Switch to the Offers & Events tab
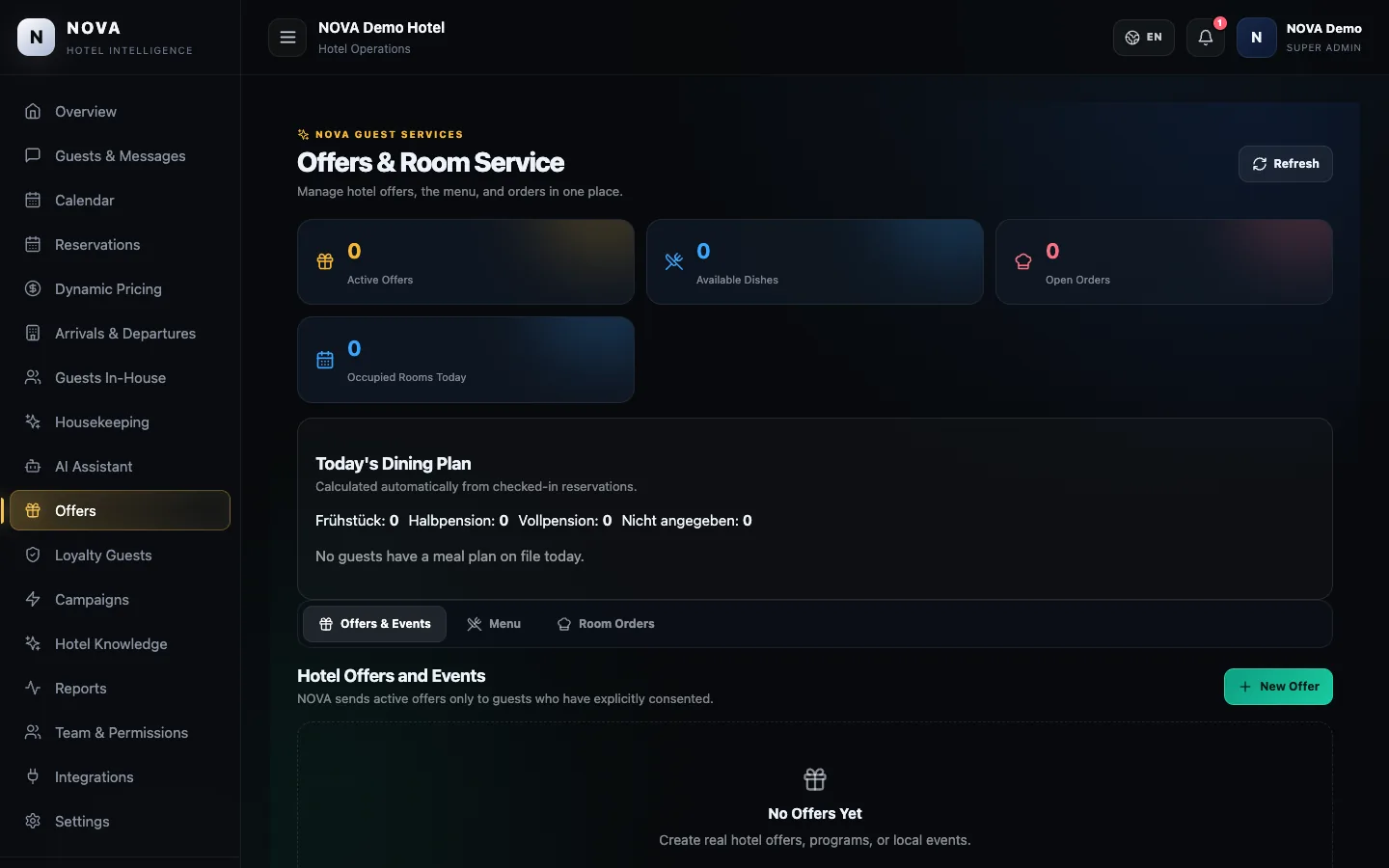Image resolution: width=1389 pixels, height=868 pixels. (374, 624)
